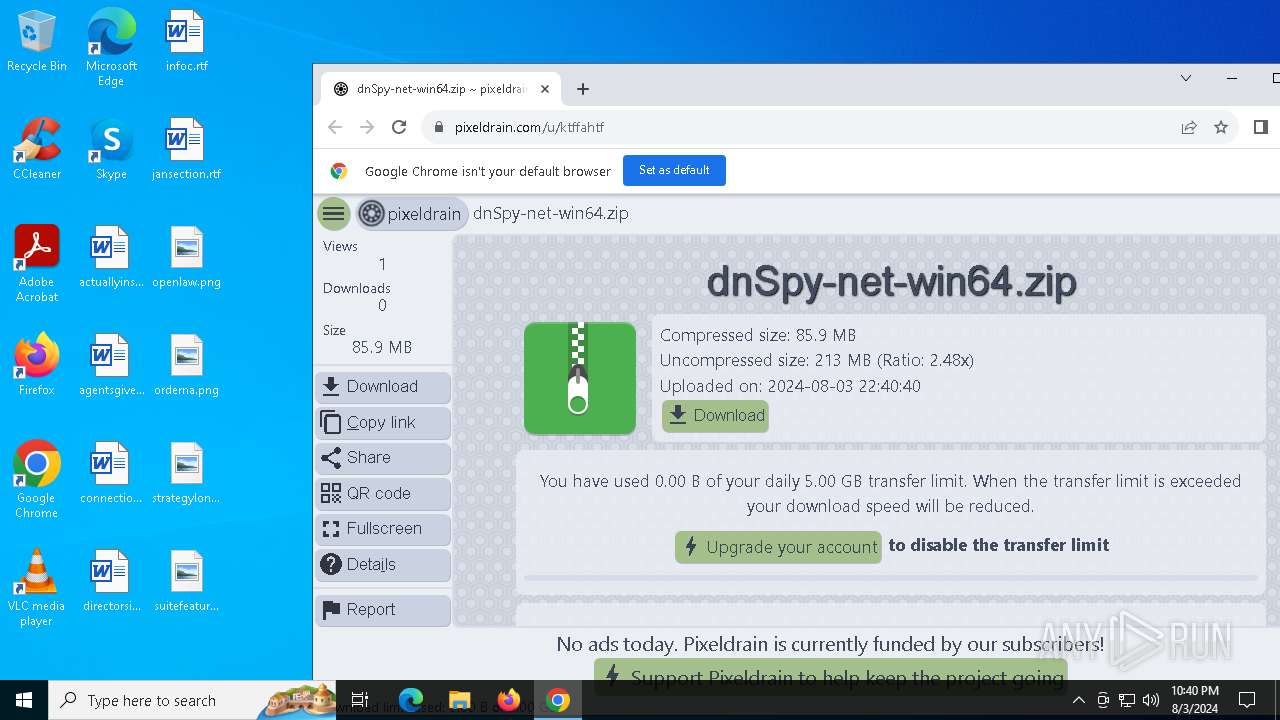Open the Windows Start menu
The image size is (1280, 720).
click(x=24, y=700)
